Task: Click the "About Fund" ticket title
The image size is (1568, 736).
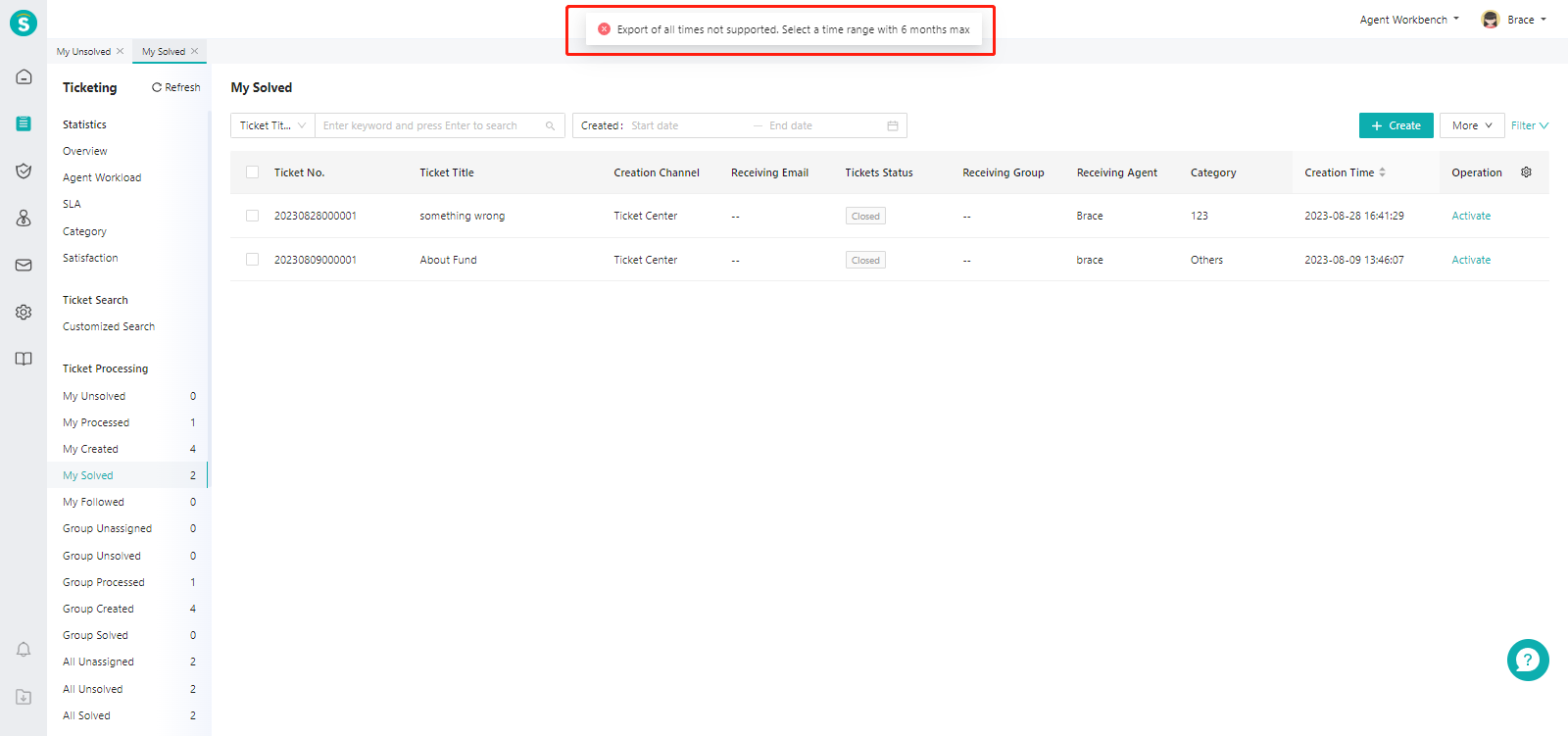Action: click(448, 260)
